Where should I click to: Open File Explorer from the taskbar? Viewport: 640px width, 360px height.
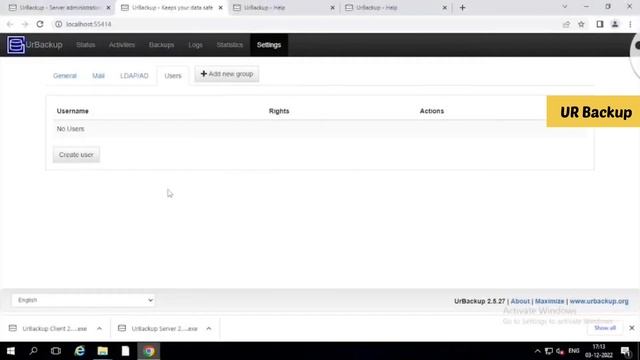click(x=102, y=351)
